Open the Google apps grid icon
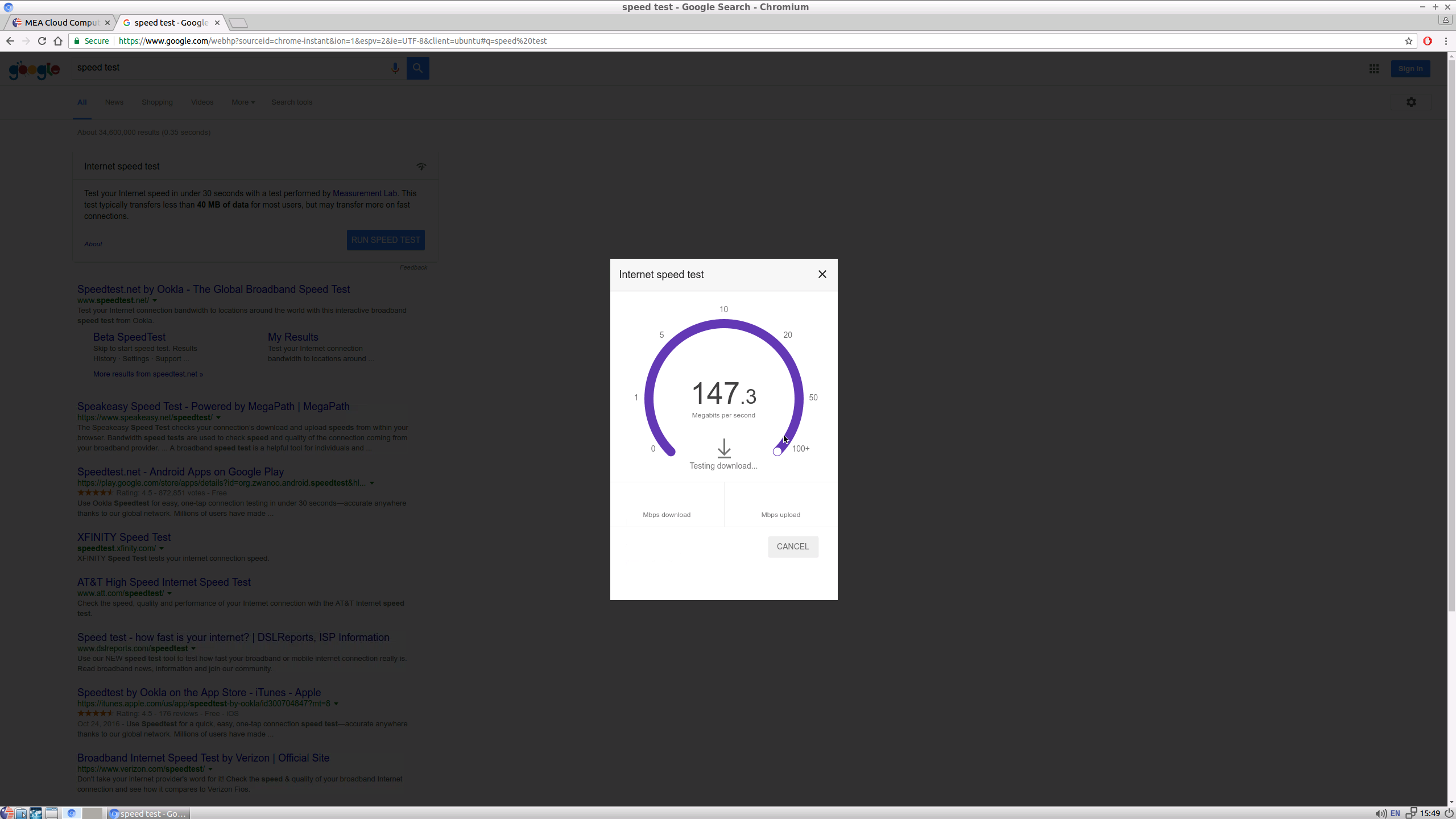 click(x=1374, y=69)
